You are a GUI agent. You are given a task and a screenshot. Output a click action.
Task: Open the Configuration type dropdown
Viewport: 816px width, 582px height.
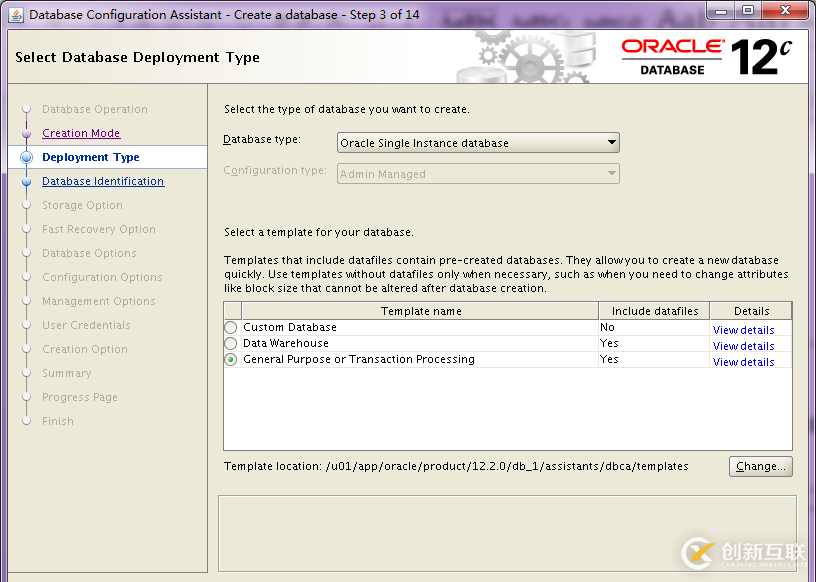point(478,174)
